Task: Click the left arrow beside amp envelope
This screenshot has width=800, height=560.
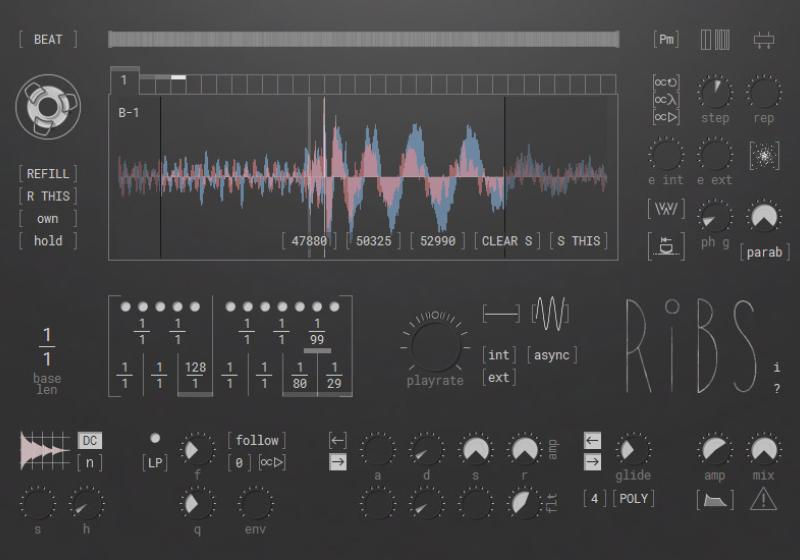Action: [x=338, y=440]
